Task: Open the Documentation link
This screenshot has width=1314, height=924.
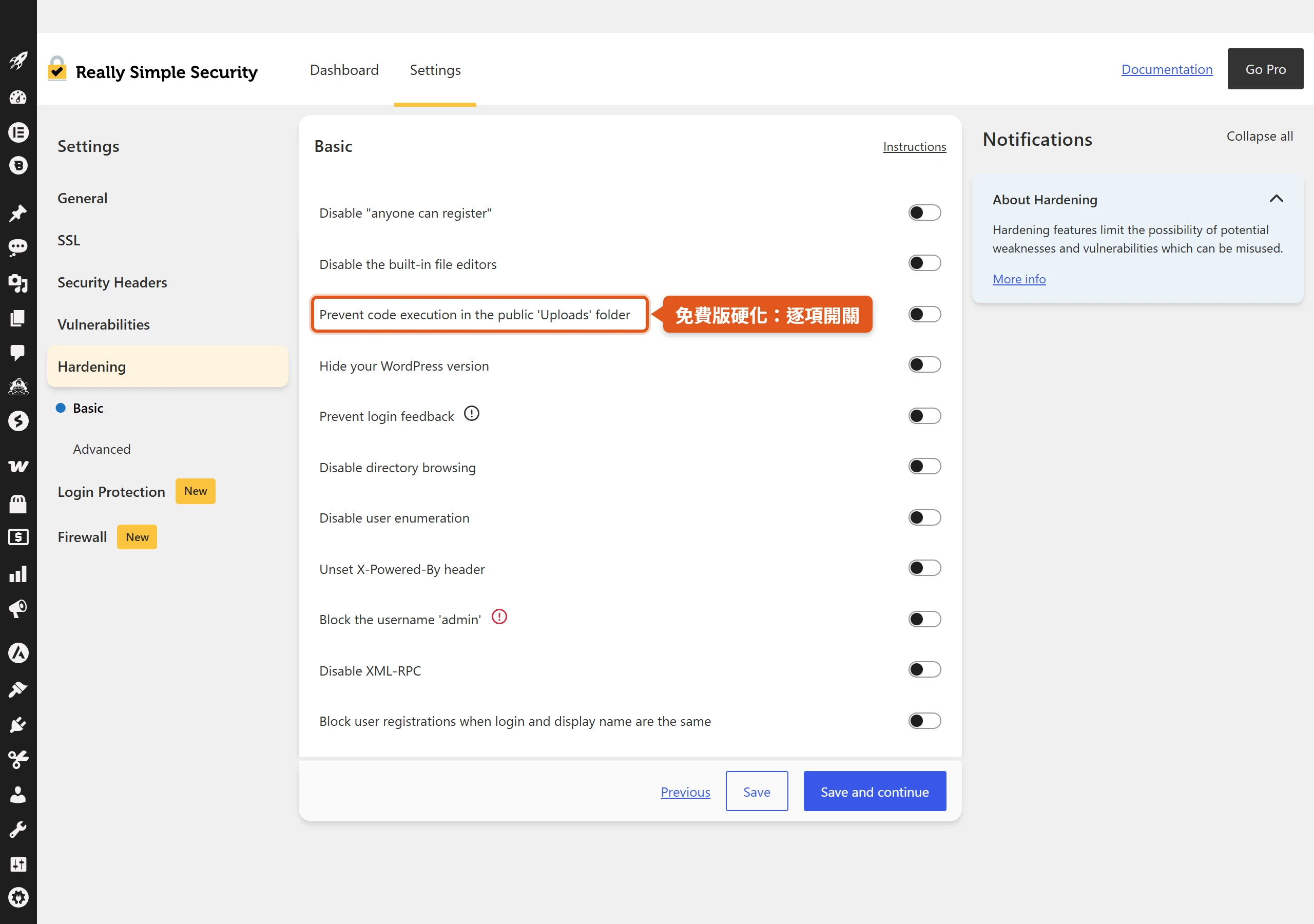Action: click(x=1167, y=69)
